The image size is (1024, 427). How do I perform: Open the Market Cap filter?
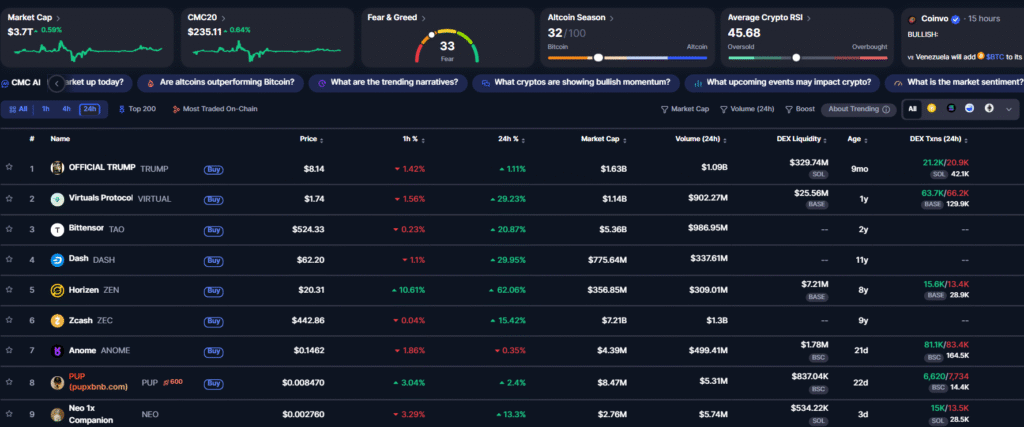point(684,109)
